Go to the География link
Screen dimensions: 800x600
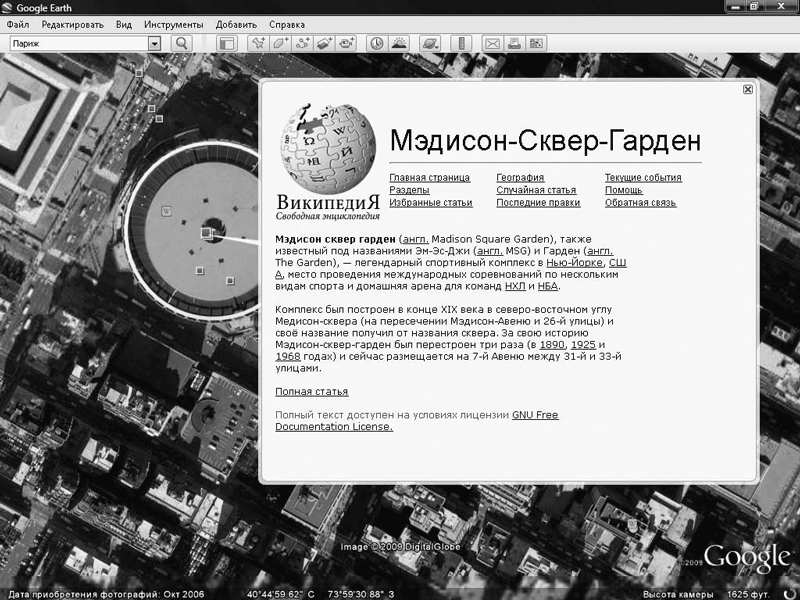pyautogui.click(x=520, y=178)
